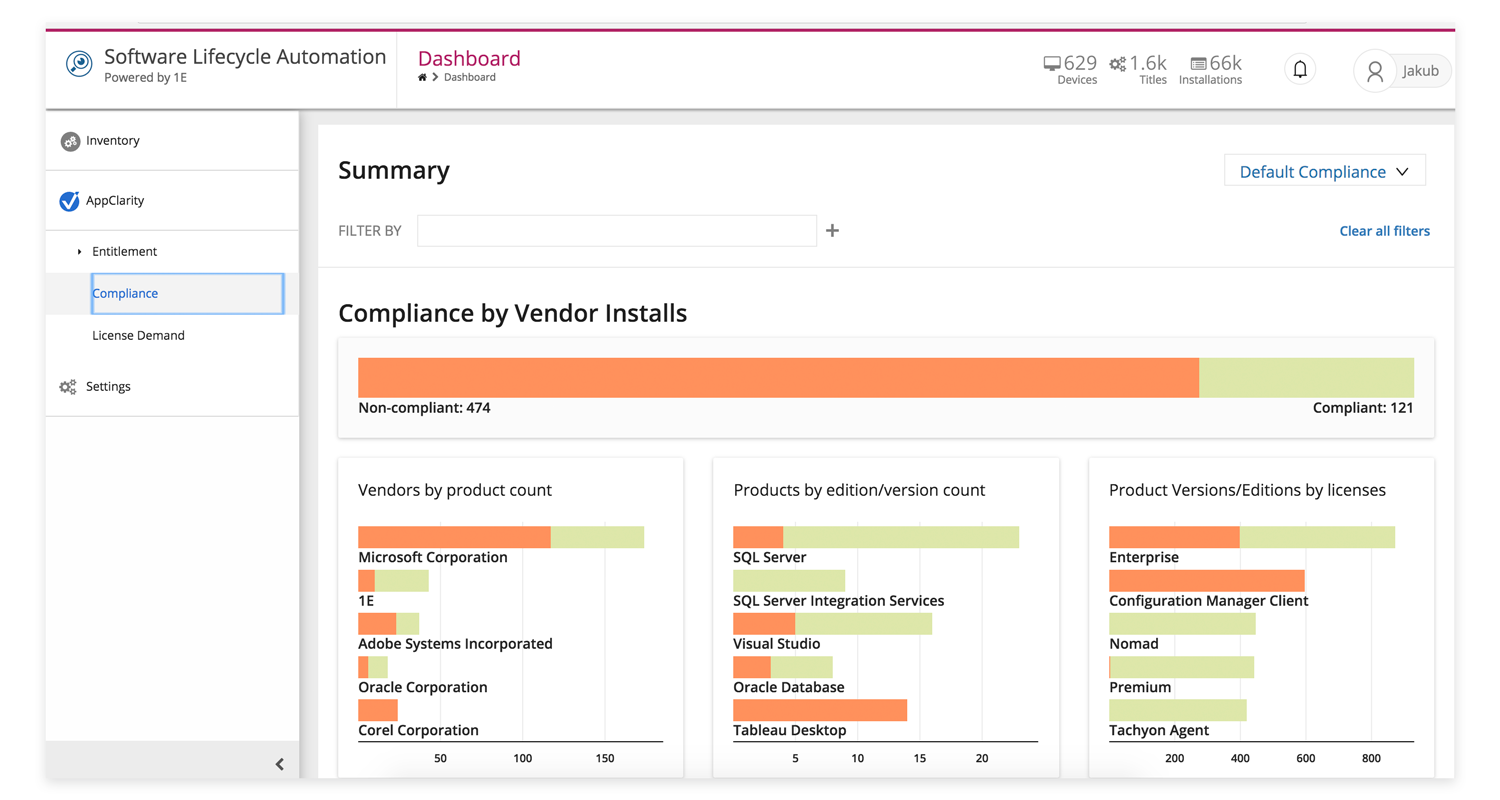Click the 629 Devices counter
Image resolution: width=1500 pixels, height=800 pixels.
pos(1071,70)
